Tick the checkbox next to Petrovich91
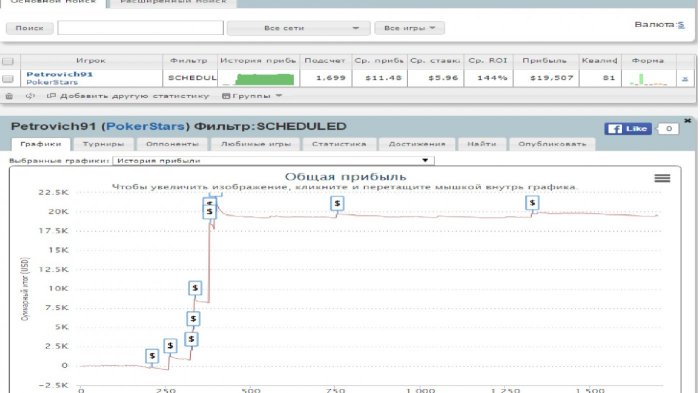 pyautogui.click(x=8, y=79)
